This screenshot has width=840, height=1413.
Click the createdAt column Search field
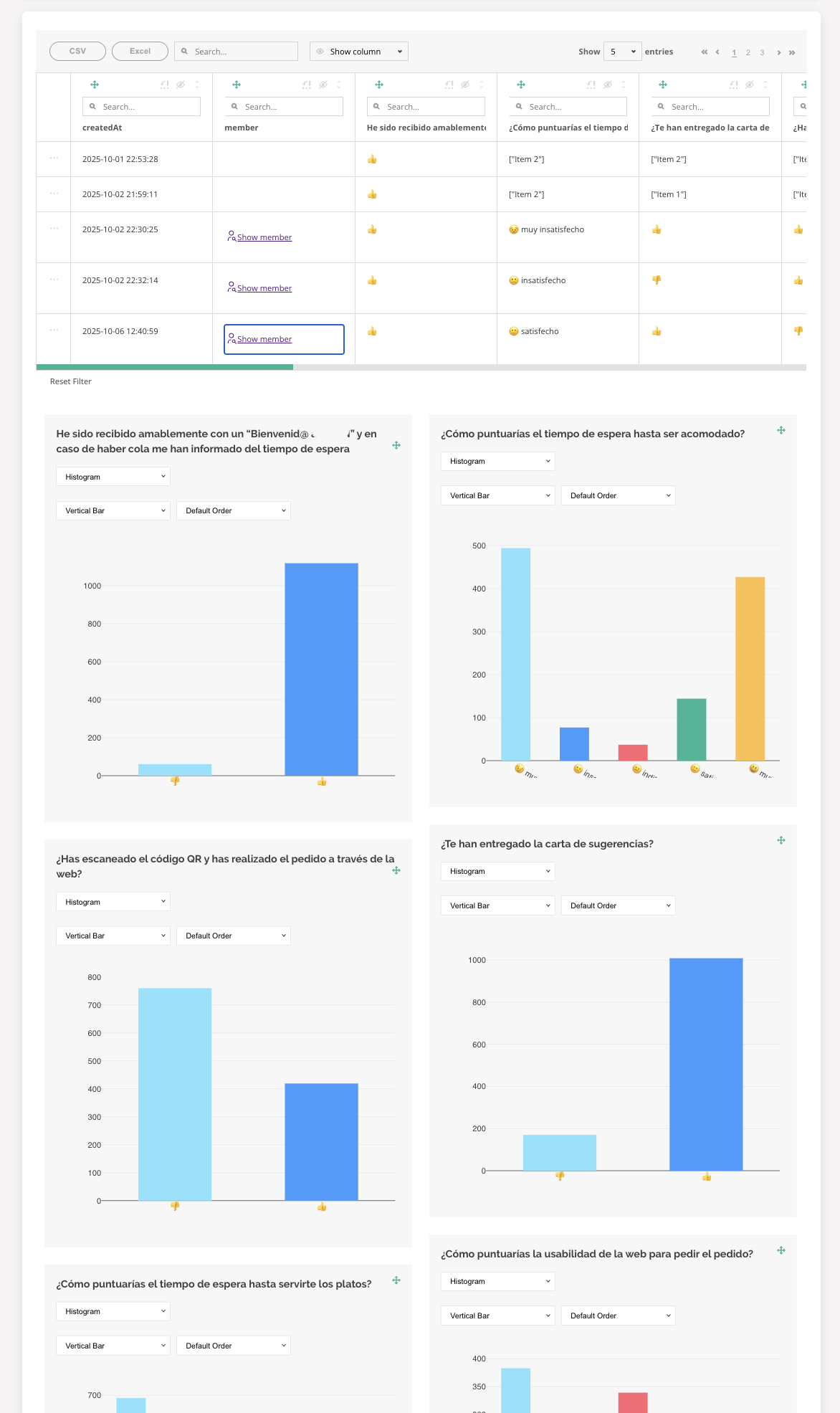click(x=141, y=106)
